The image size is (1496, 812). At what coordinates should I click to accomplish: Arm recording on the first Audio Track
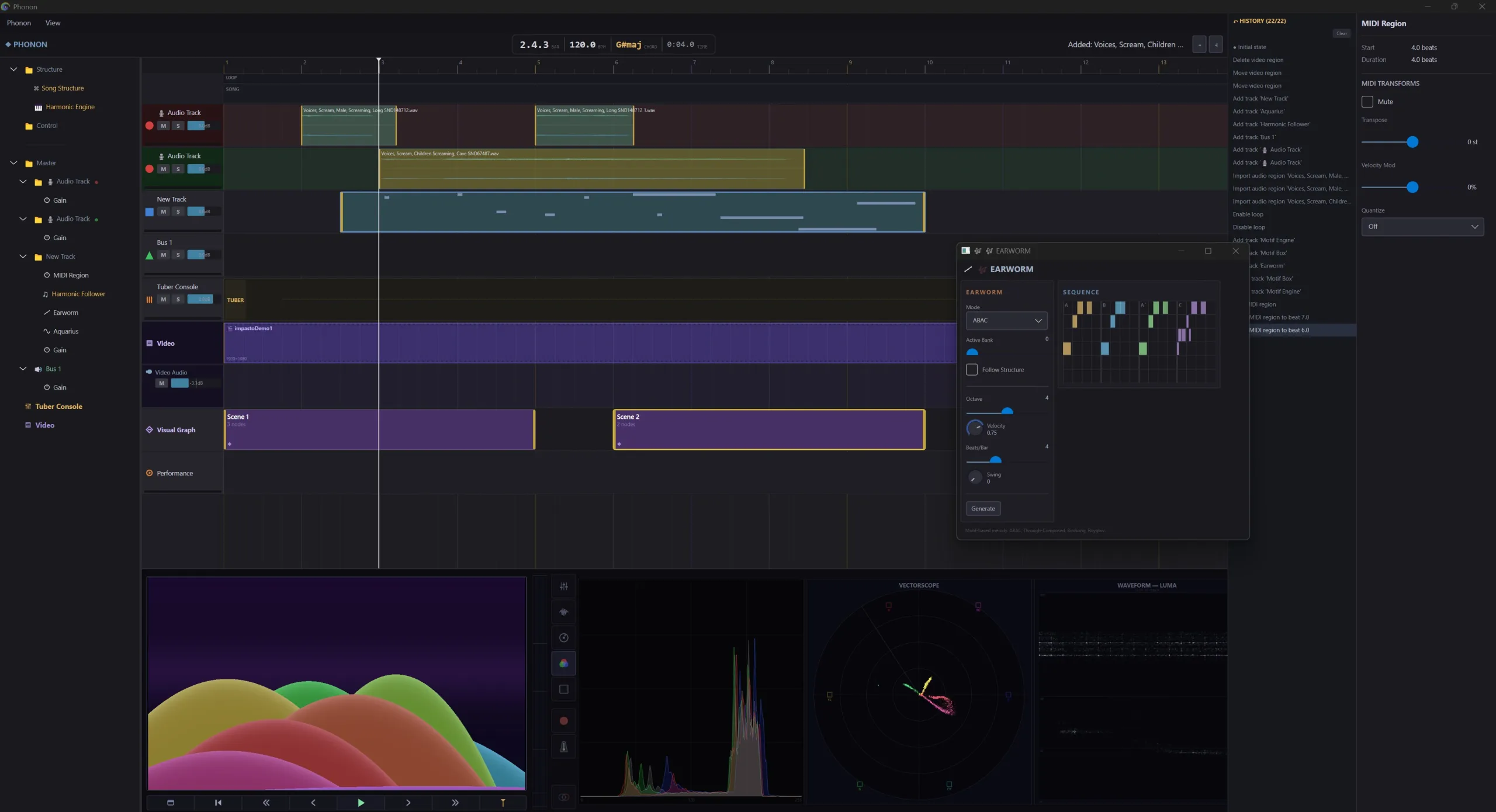click(x=149, y=126)
